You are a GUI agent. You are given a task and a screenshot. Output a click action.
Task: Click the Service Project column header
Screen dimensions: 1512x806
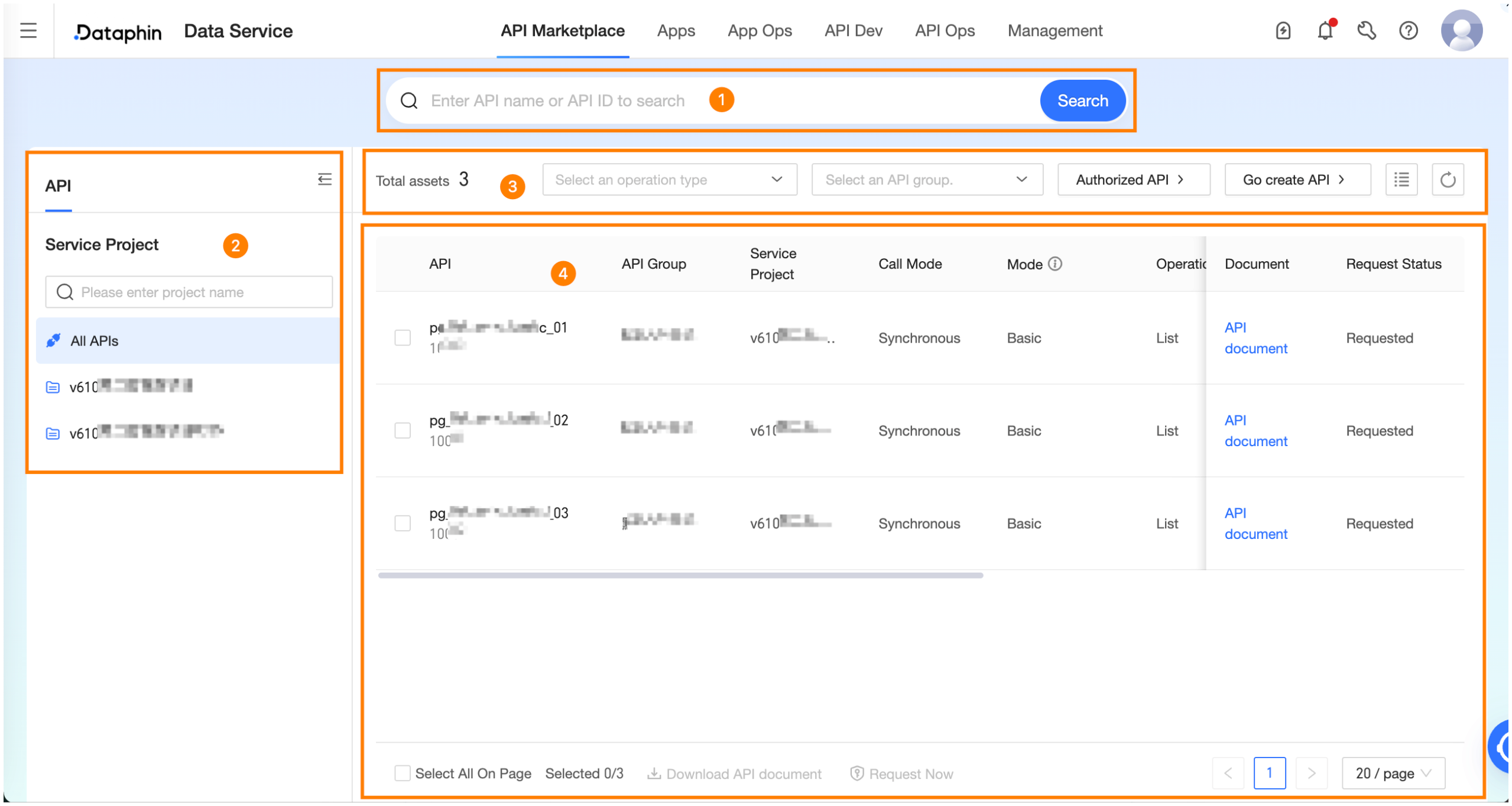coord(773,264)
